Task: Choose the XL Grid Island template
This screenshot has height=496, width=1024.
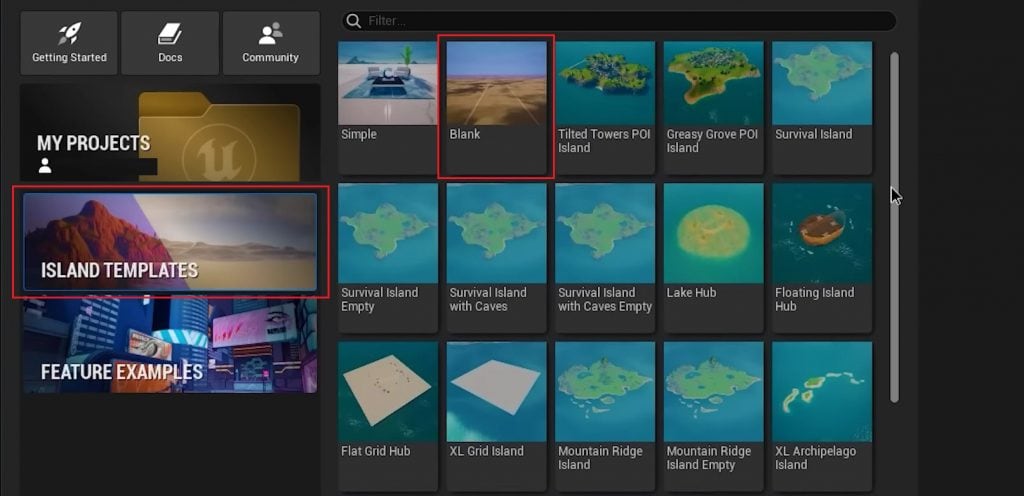Action: [496, 416]
